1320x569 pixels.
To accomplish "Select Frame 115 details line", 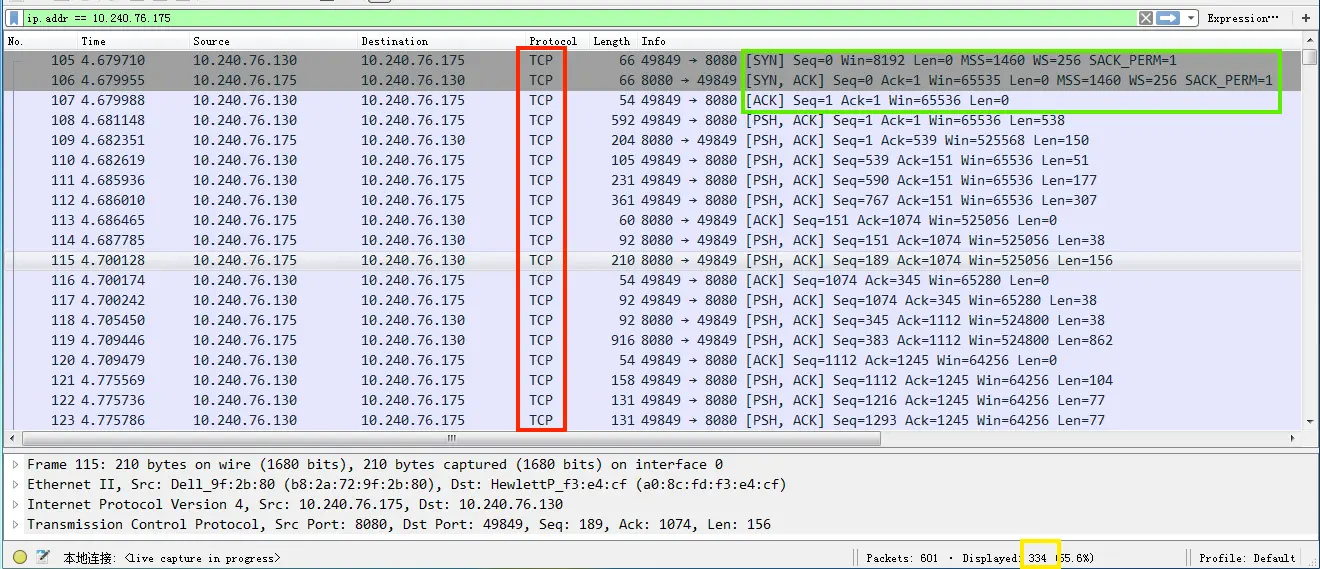I will pyautogui.click(x=375, y=464).
